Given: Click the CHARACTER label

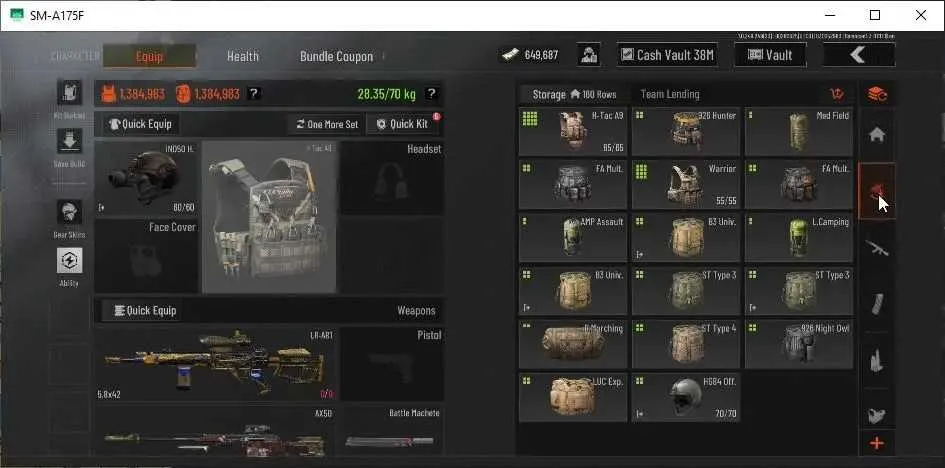Looking at the screenshot, I should point(75,57).
